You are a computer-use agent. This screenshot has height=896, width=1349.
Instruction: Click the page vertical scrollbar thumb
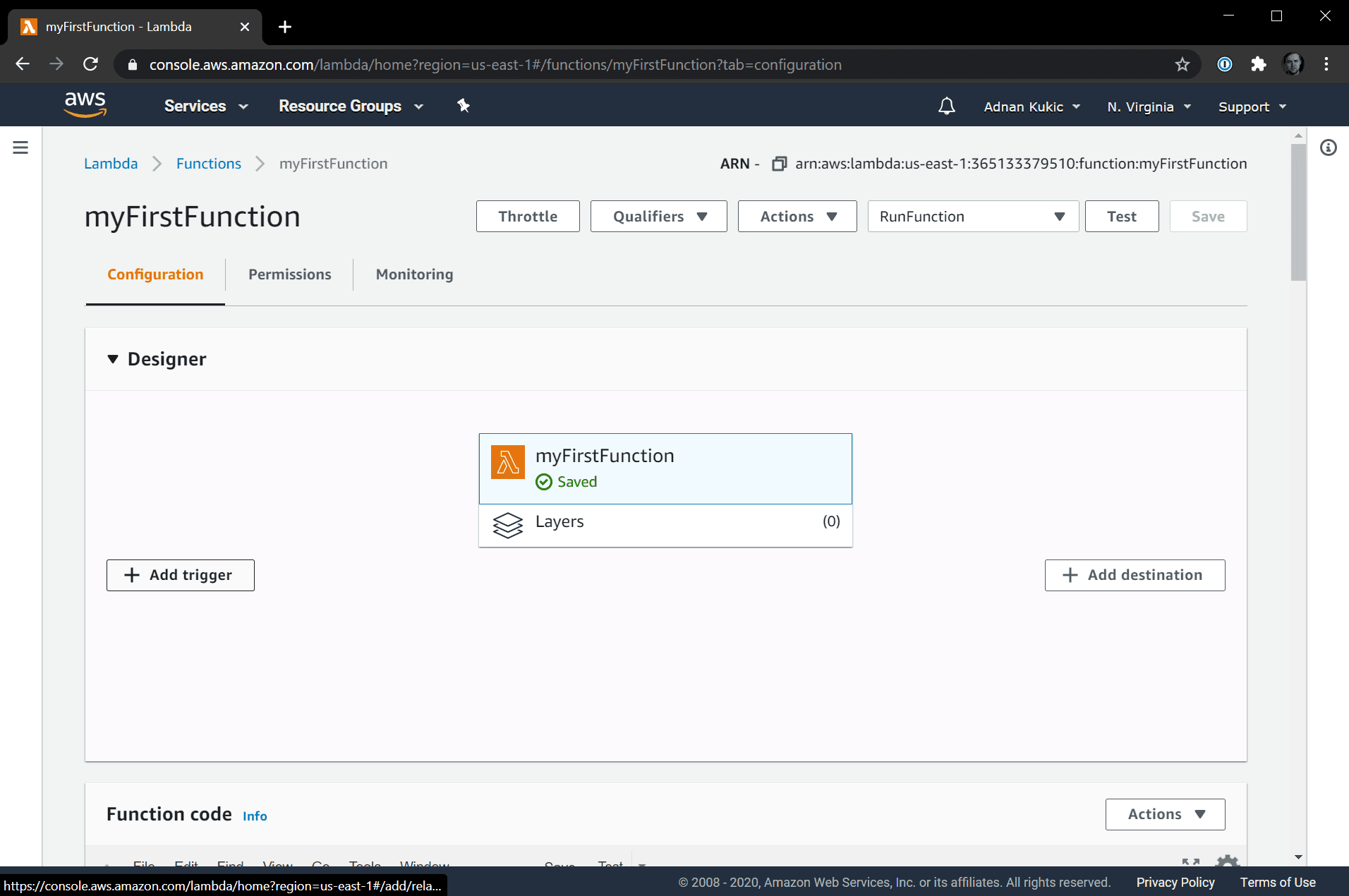click(x=1297, y=212)
